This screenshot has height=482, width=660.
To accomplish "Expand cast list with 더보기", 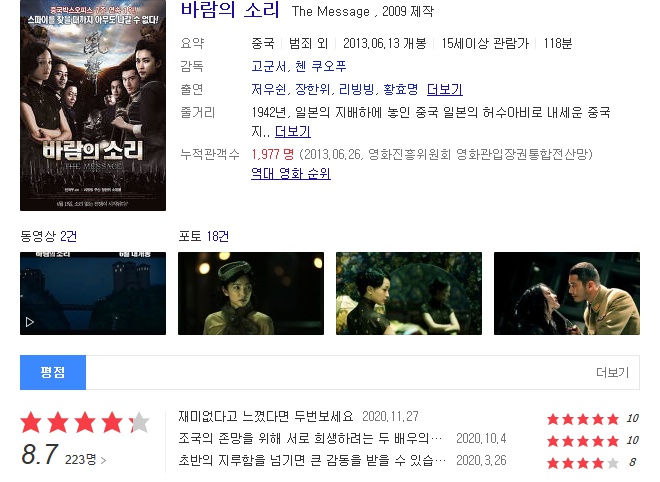I will click(444, 89).
